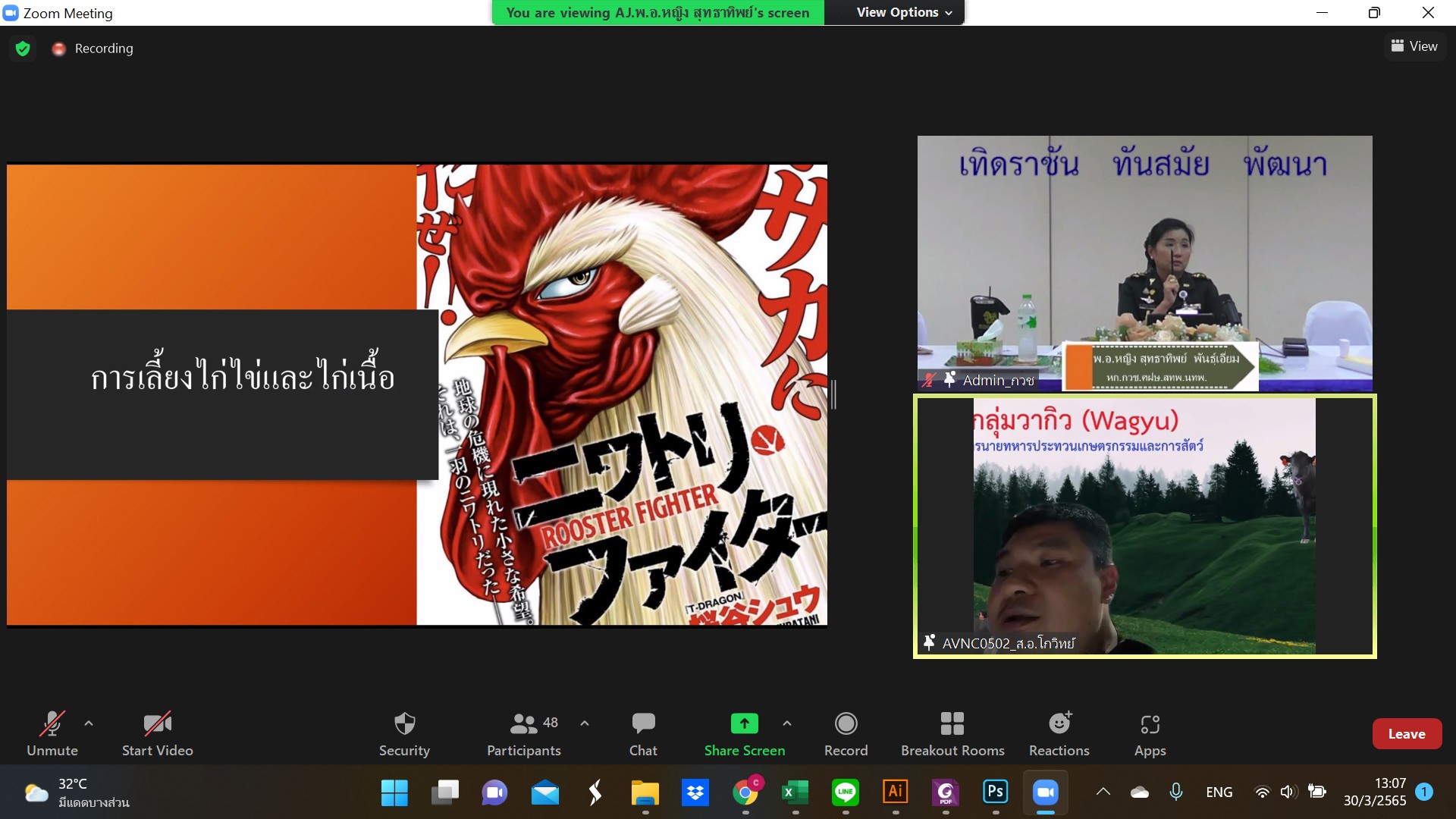Start Video from the camera button
This screenshot has width=1456, height=819.
(158, 733)
